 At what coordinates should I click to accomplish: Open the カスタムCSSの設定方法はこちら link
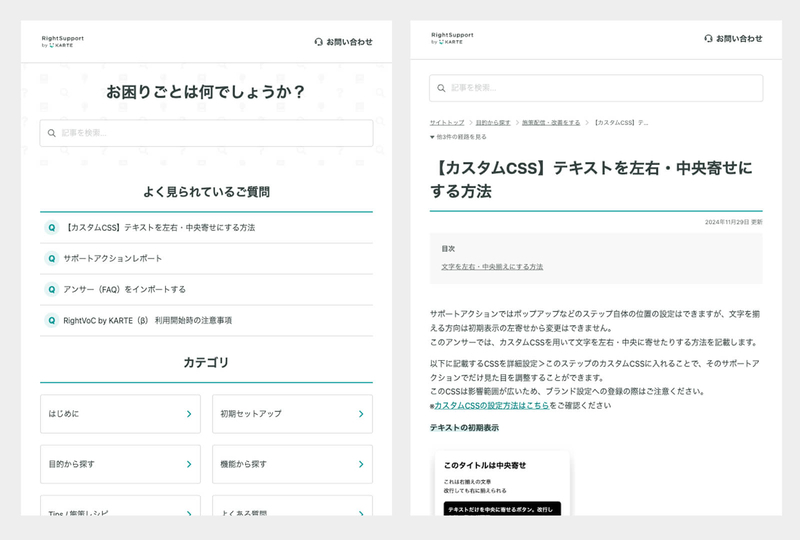point(492,406)
